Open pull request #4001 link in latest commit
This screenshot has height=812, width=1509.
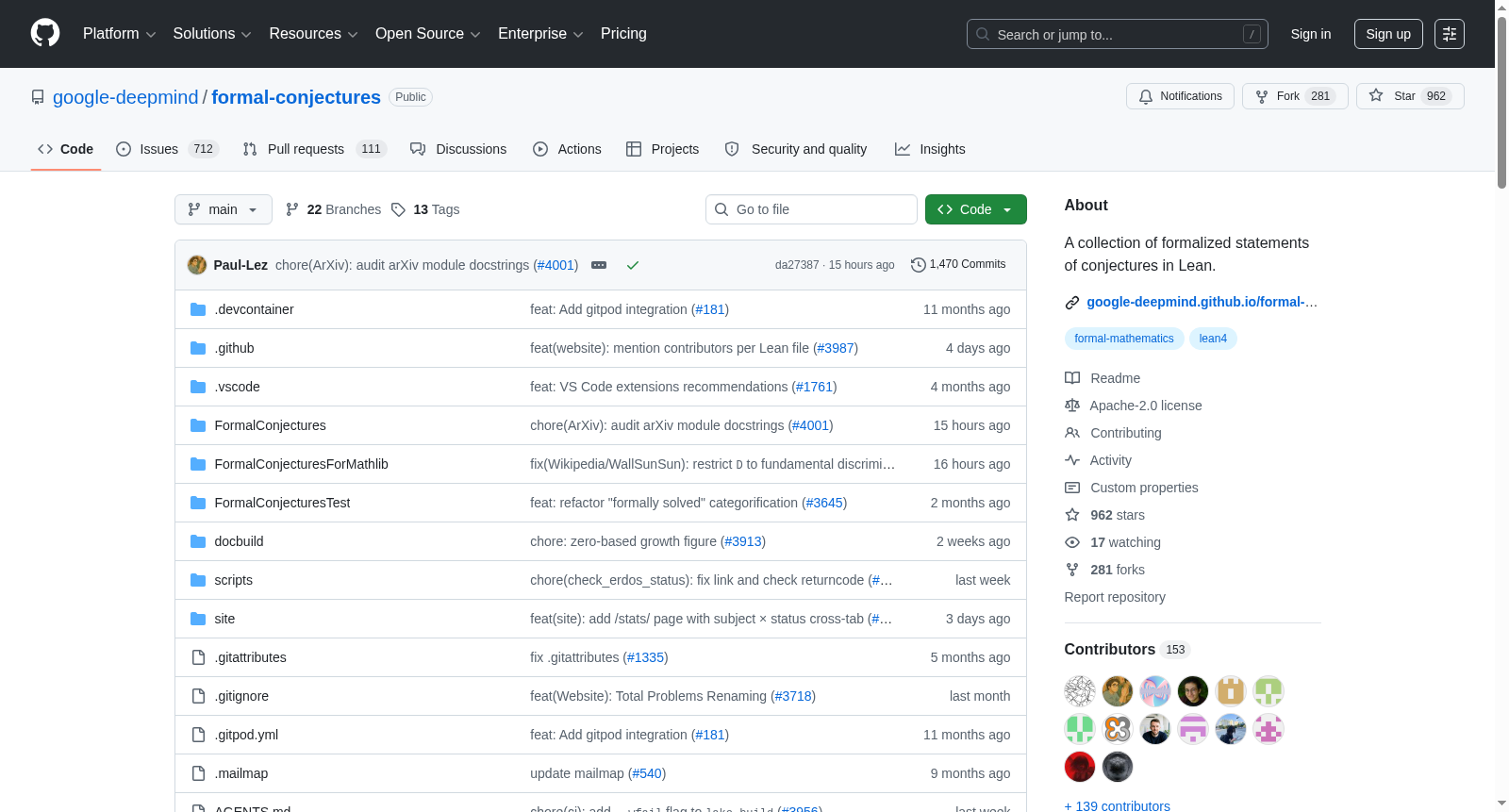pos(556,265)
